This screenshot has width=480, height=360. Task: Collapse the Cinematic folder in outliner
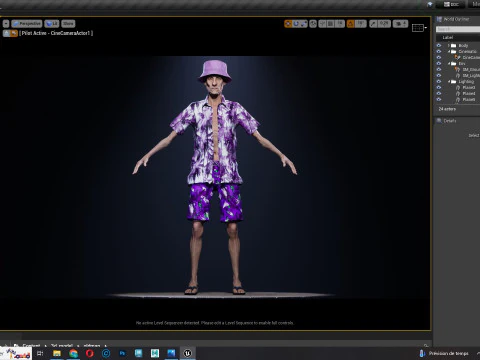pos(449,51)
